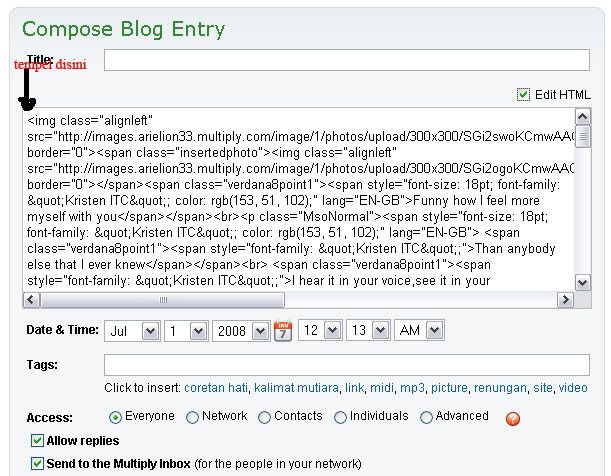
Task: Click the text area scroll down arrow
Action: [583, 282]
